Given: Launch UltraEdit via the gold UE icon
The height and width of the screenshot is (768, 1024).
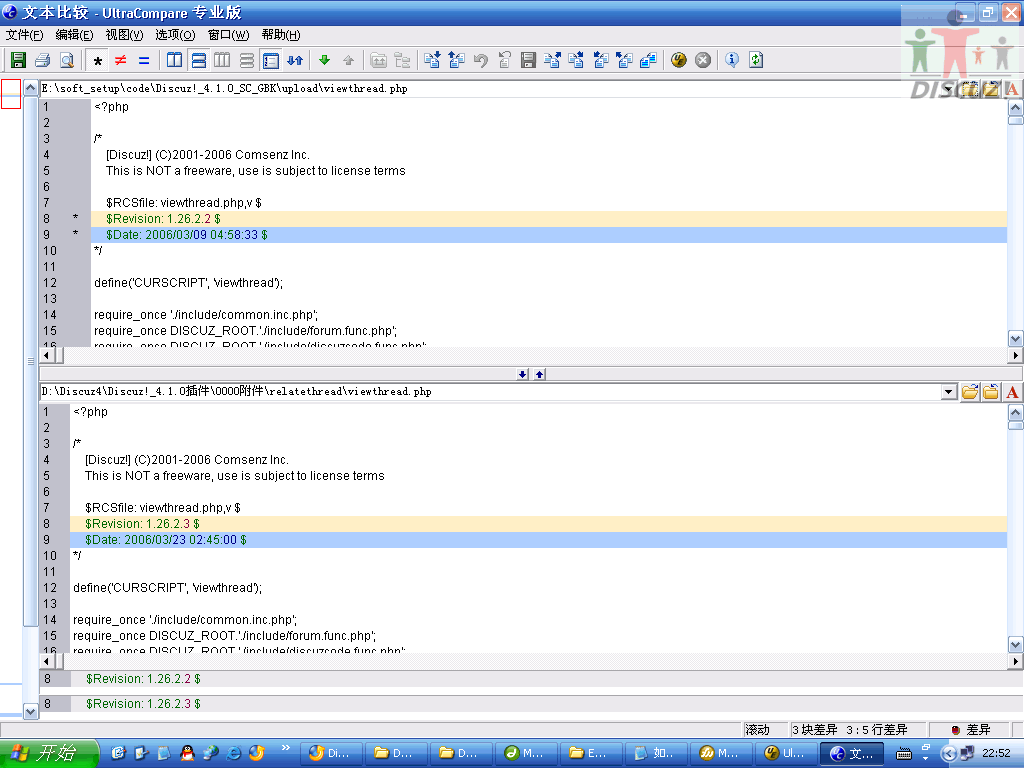Looking at the screenshot, I should [x=679, y=61].
